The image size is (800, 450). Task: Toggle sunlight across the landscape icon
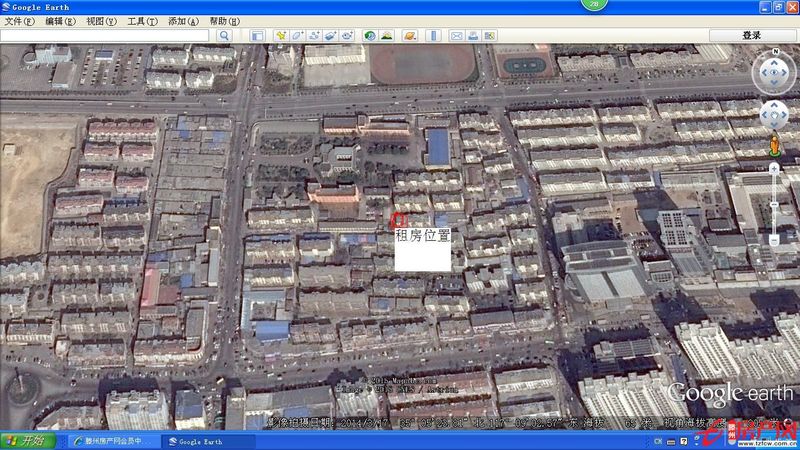click(x=386, y=36)
